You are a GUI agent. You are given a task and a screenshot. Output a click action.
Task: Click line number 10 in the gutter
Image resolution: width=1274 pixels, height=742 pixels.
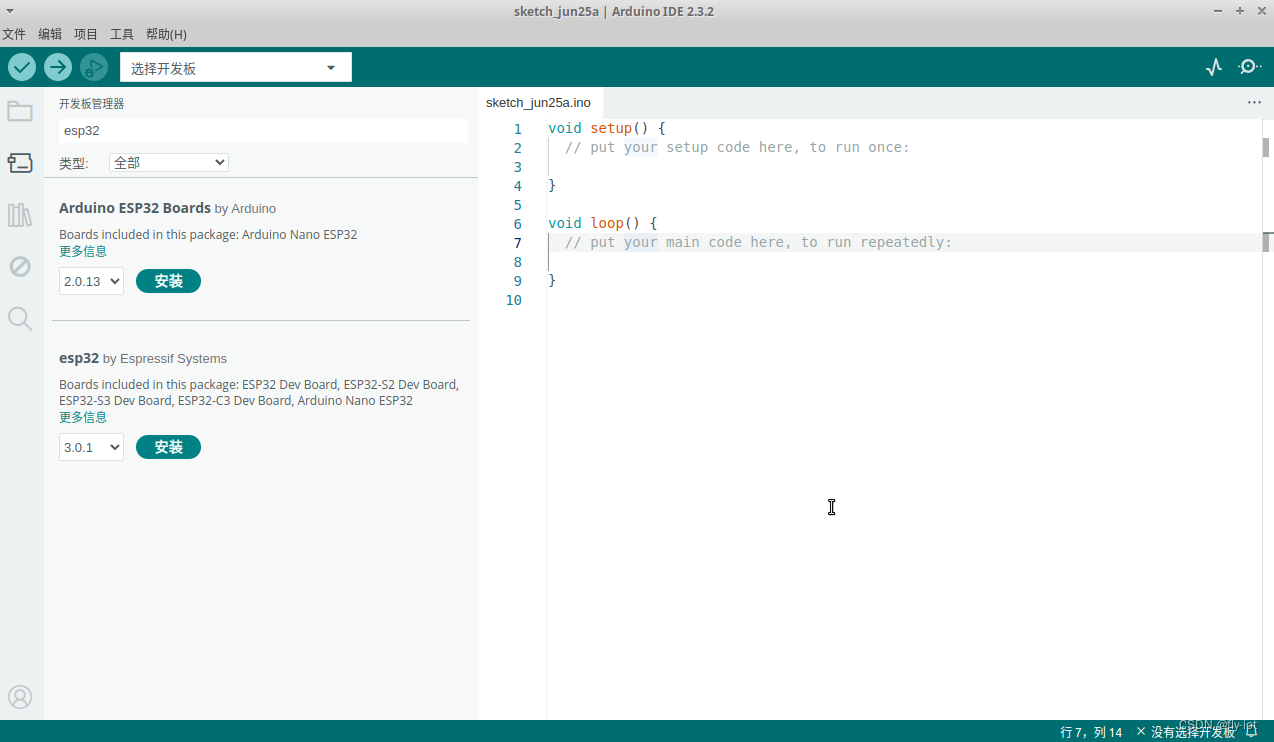[x=514, y=300]
